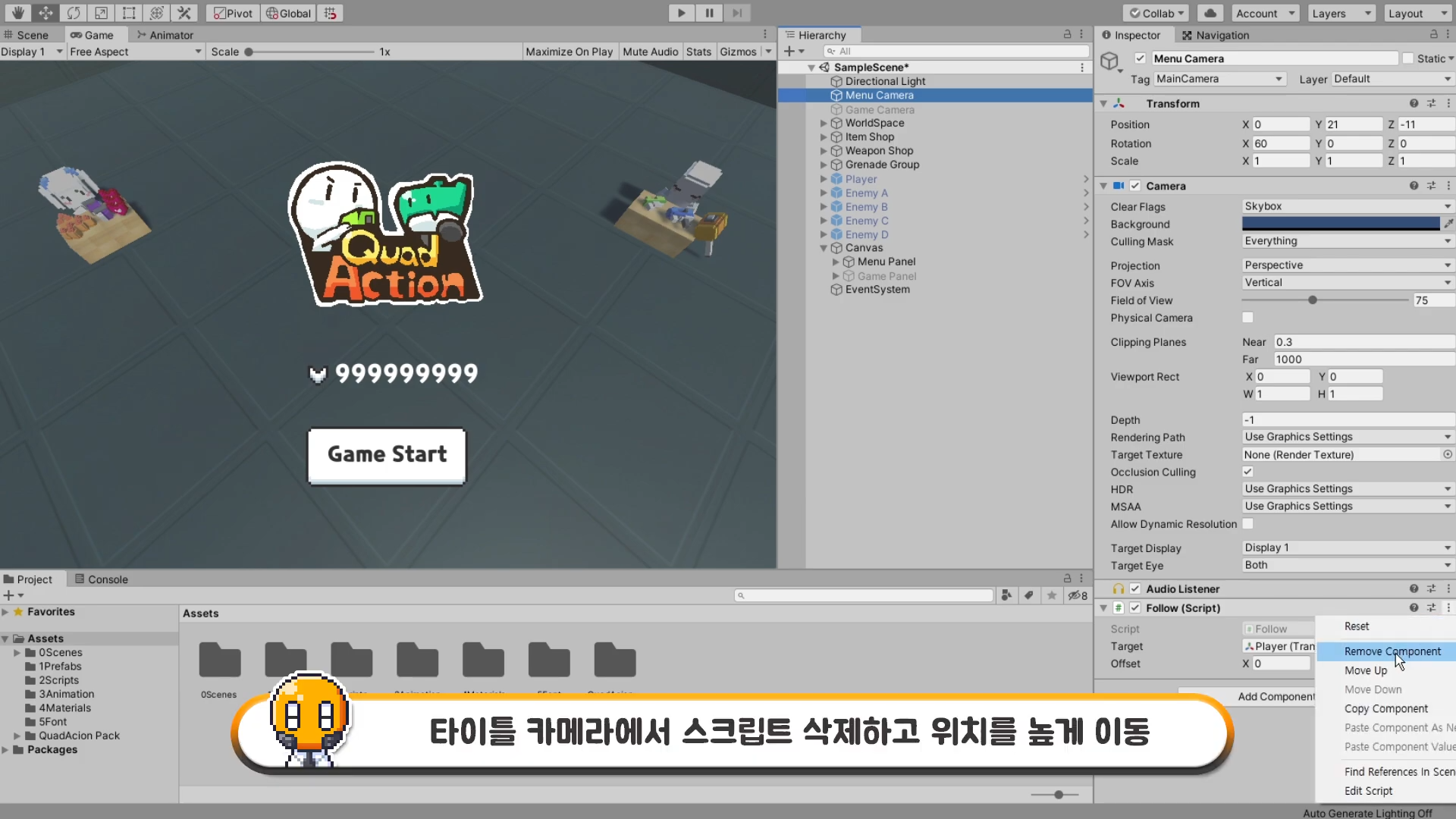The height and width of the screenshot is (819, 1456).
Task: Lock the Hierarchy panel
Action: (x=1067, y=35)
